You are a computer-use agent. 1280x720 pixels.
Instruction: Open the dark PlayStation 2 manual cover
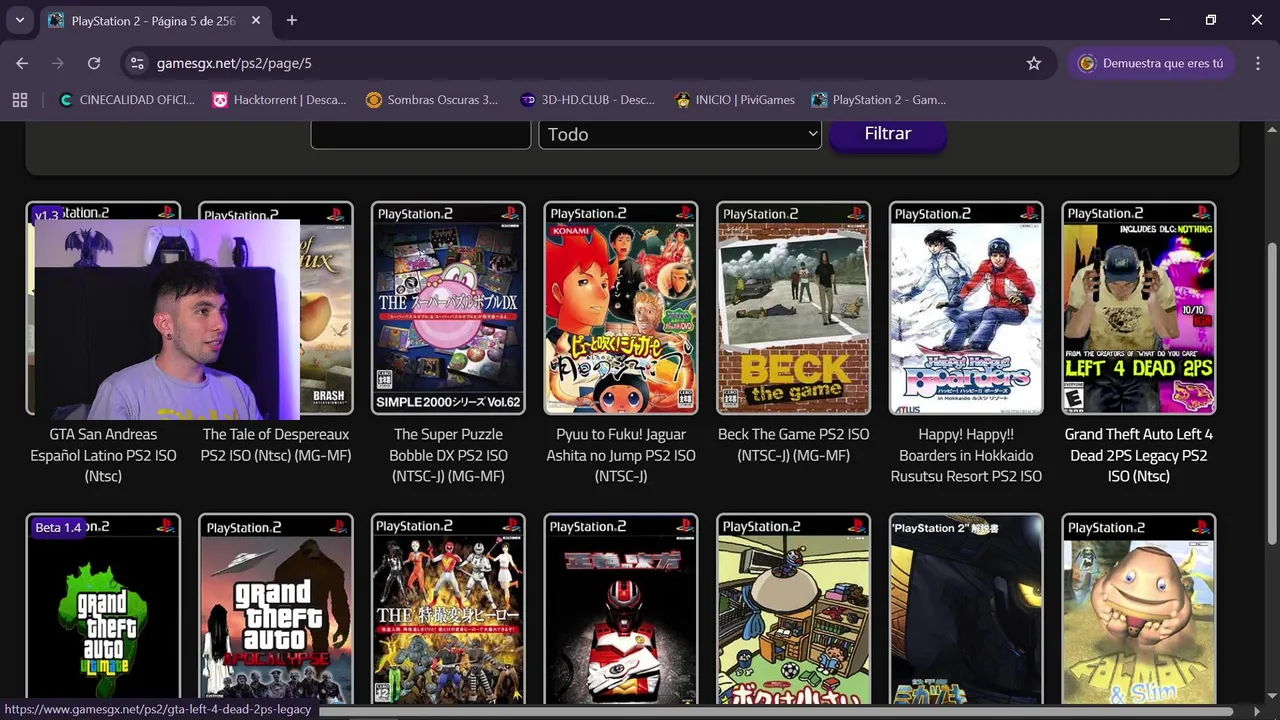pyautogui.click(x=966, y=610)
